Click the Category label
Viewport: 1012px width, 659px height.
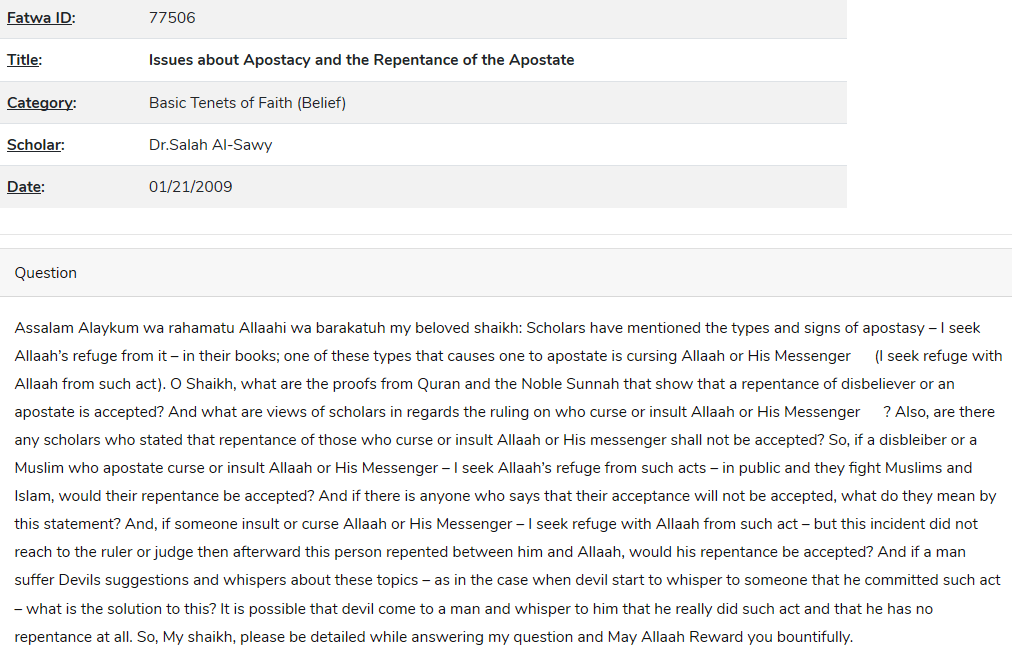(41, 103)
